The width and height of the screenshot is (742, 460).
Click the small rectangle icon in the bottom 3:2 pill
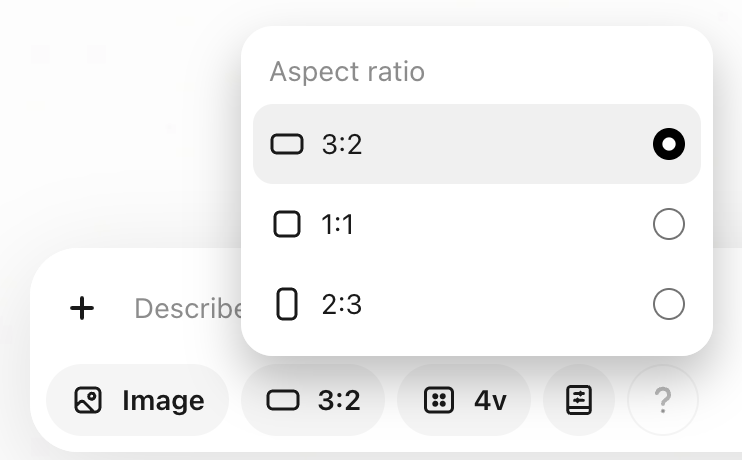(282, 401)
